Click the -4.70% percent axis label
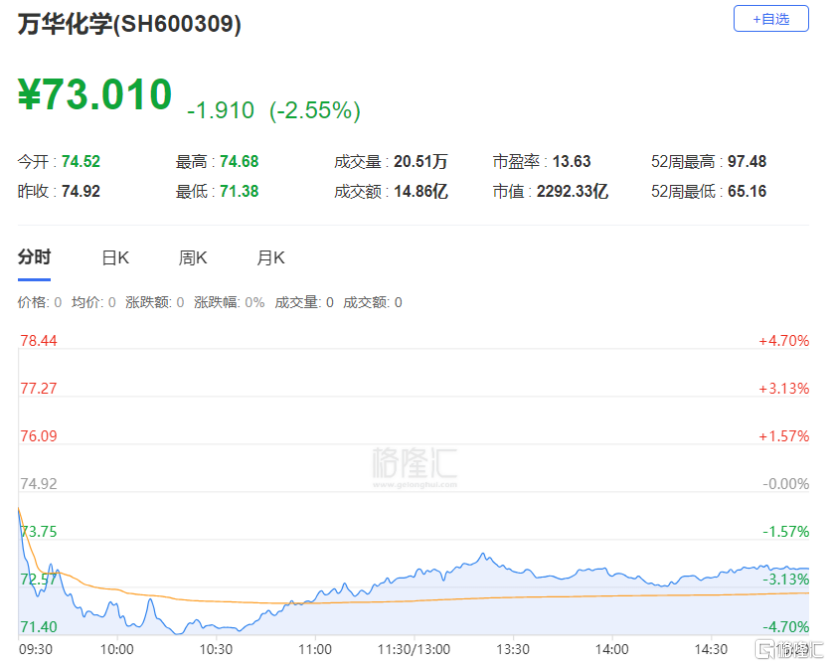This screenshot has height=666, width=830. pos(786,627)
